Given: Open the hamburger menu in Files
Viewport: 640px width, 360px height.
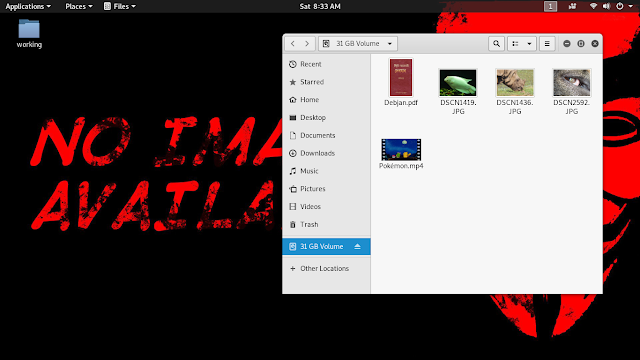Looking at the screenshot, I should pos(547,44).
